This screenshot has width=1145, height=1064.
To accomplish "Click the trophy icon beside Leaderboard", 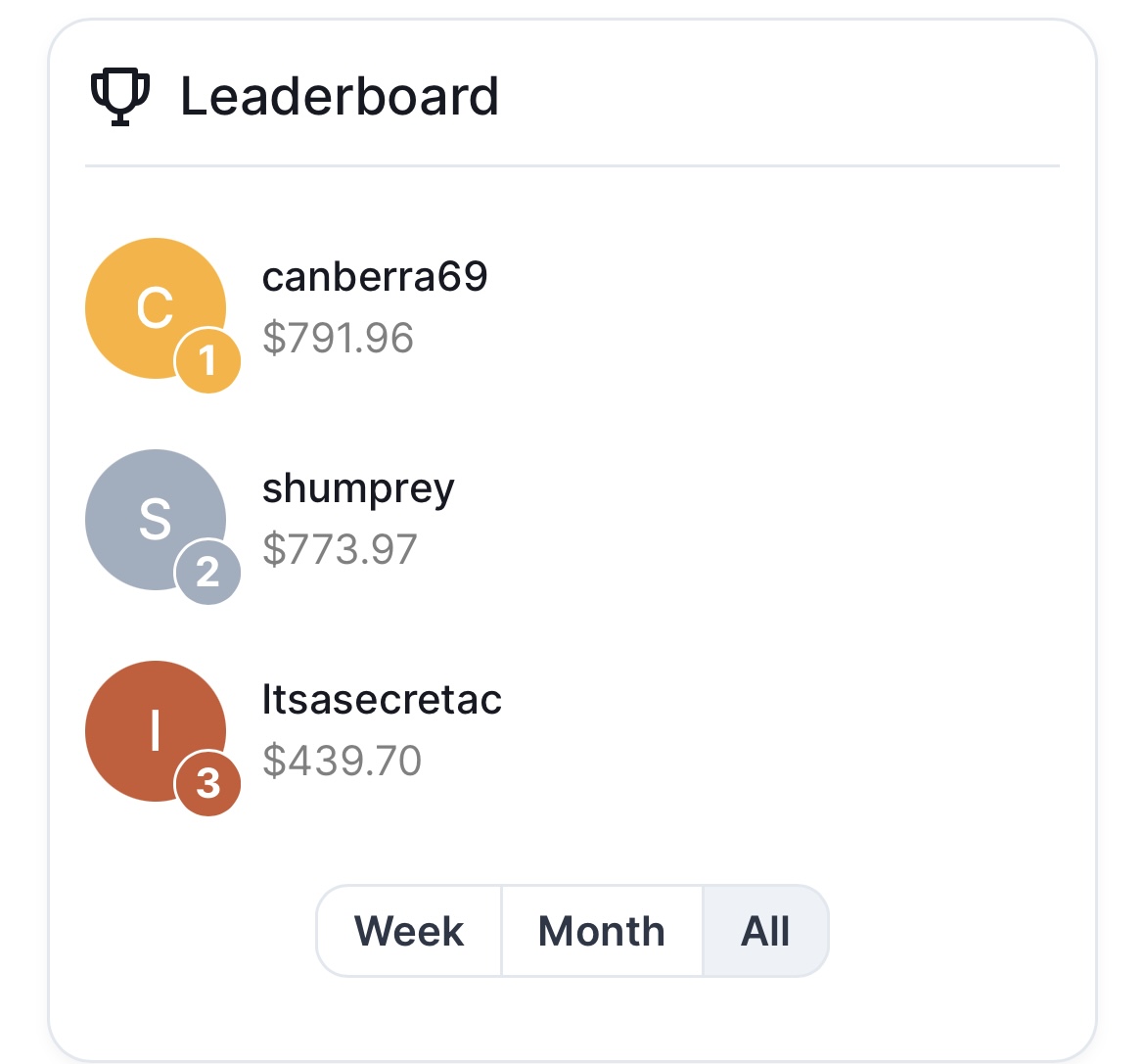I will click(x=119, y=97).
